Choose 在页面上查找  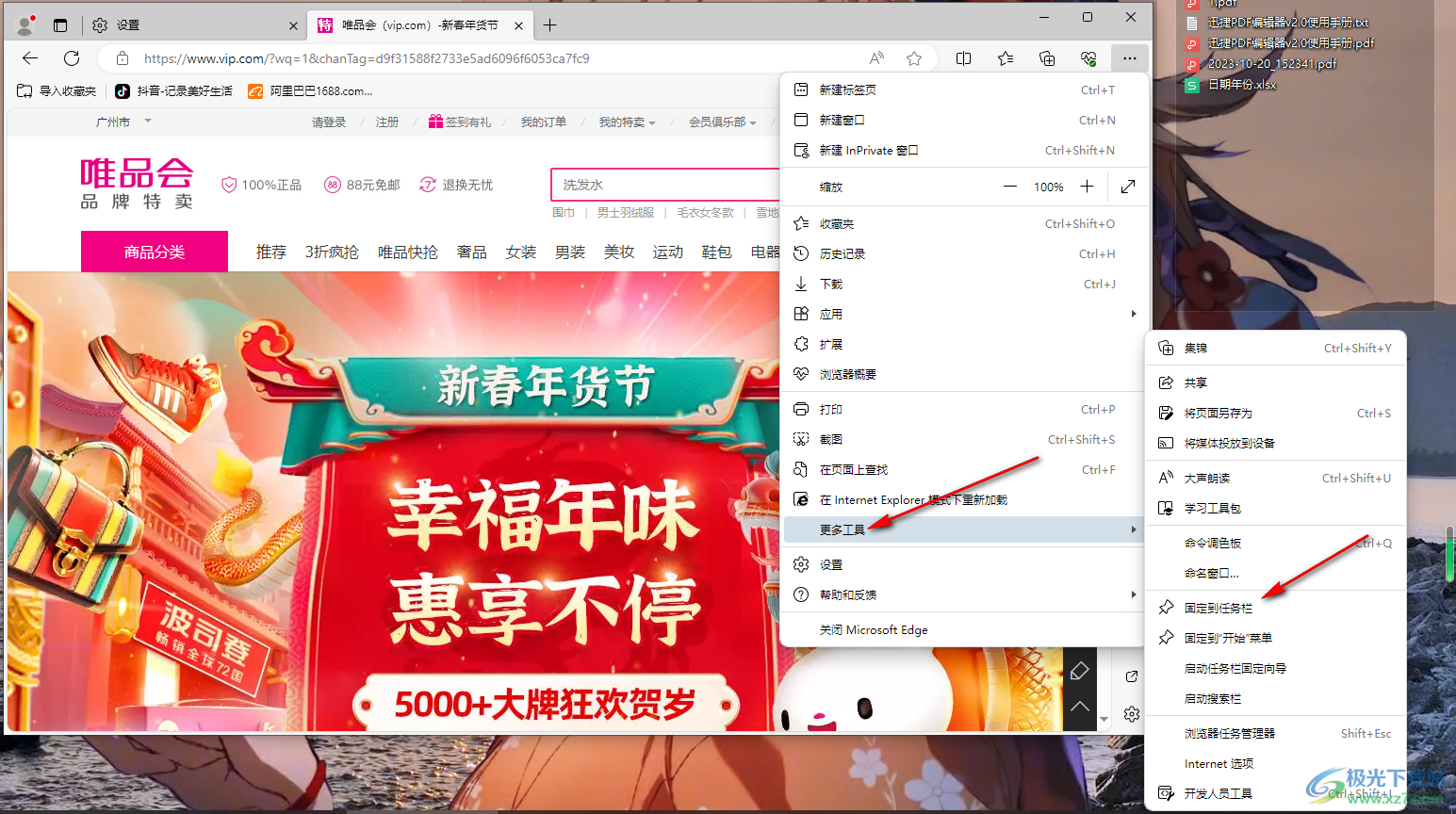click(964, 469)
